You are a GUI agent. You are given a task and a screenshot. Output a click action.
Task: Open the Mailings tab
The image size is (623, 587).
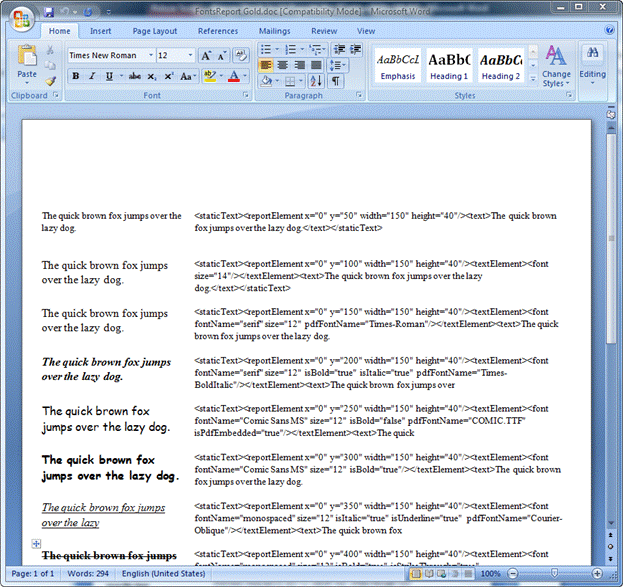coord(275,31)
